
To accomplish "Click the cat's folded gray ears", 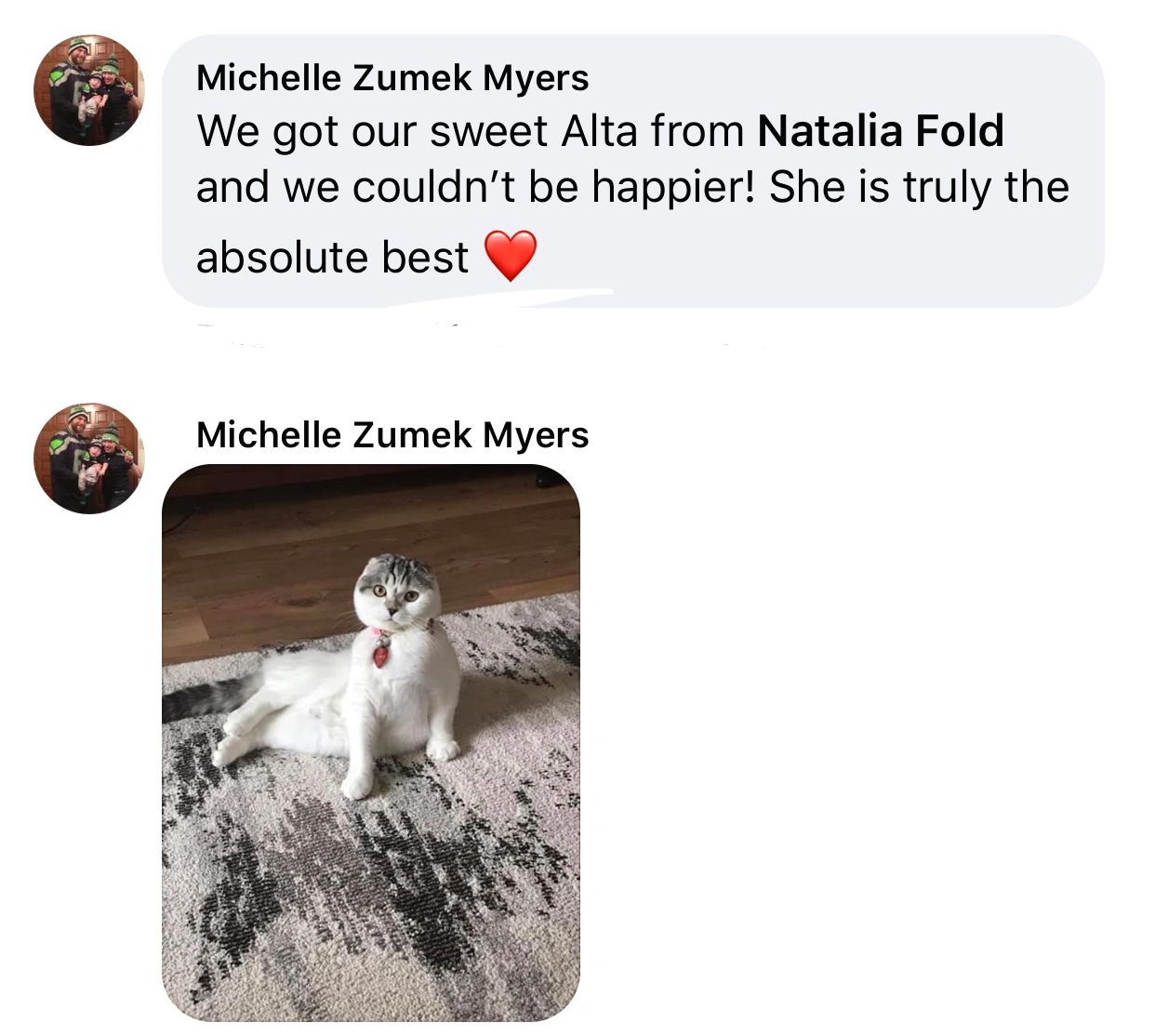I will (x=400, y=568).
